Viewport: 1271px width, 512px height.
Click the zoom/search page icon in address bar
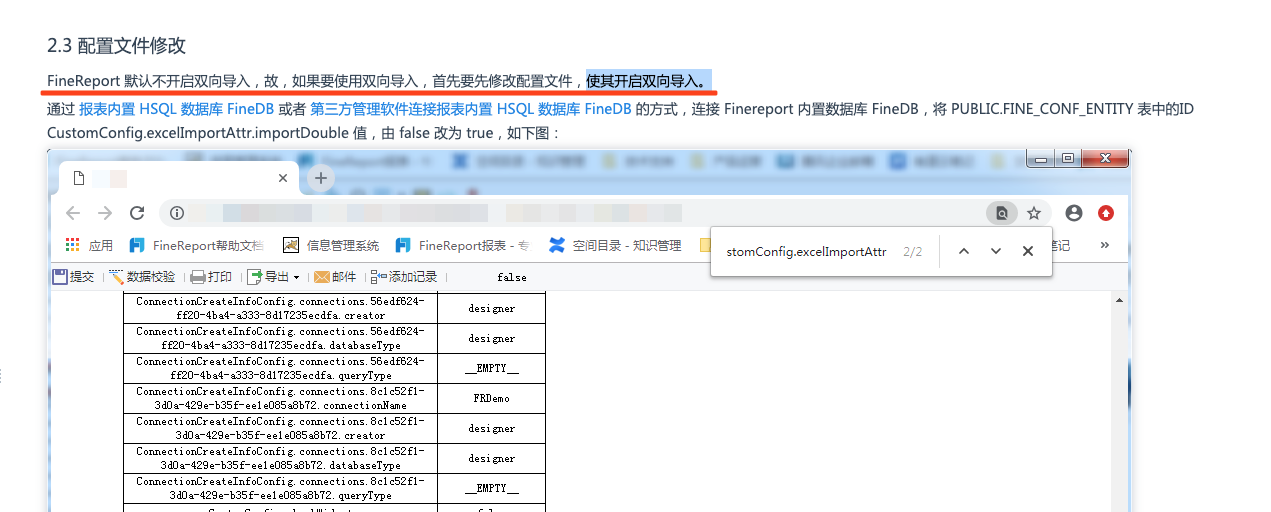click(x=1000, y=213)
